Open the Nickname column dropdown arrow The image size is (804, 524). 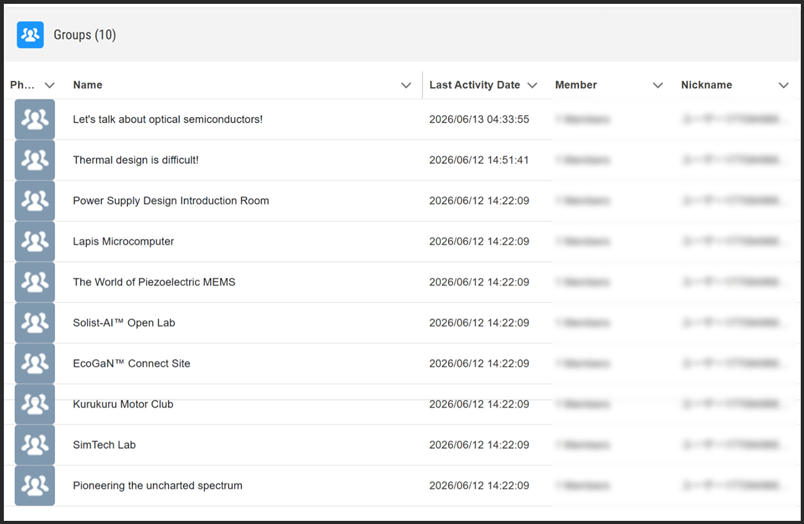click(783, 85)
